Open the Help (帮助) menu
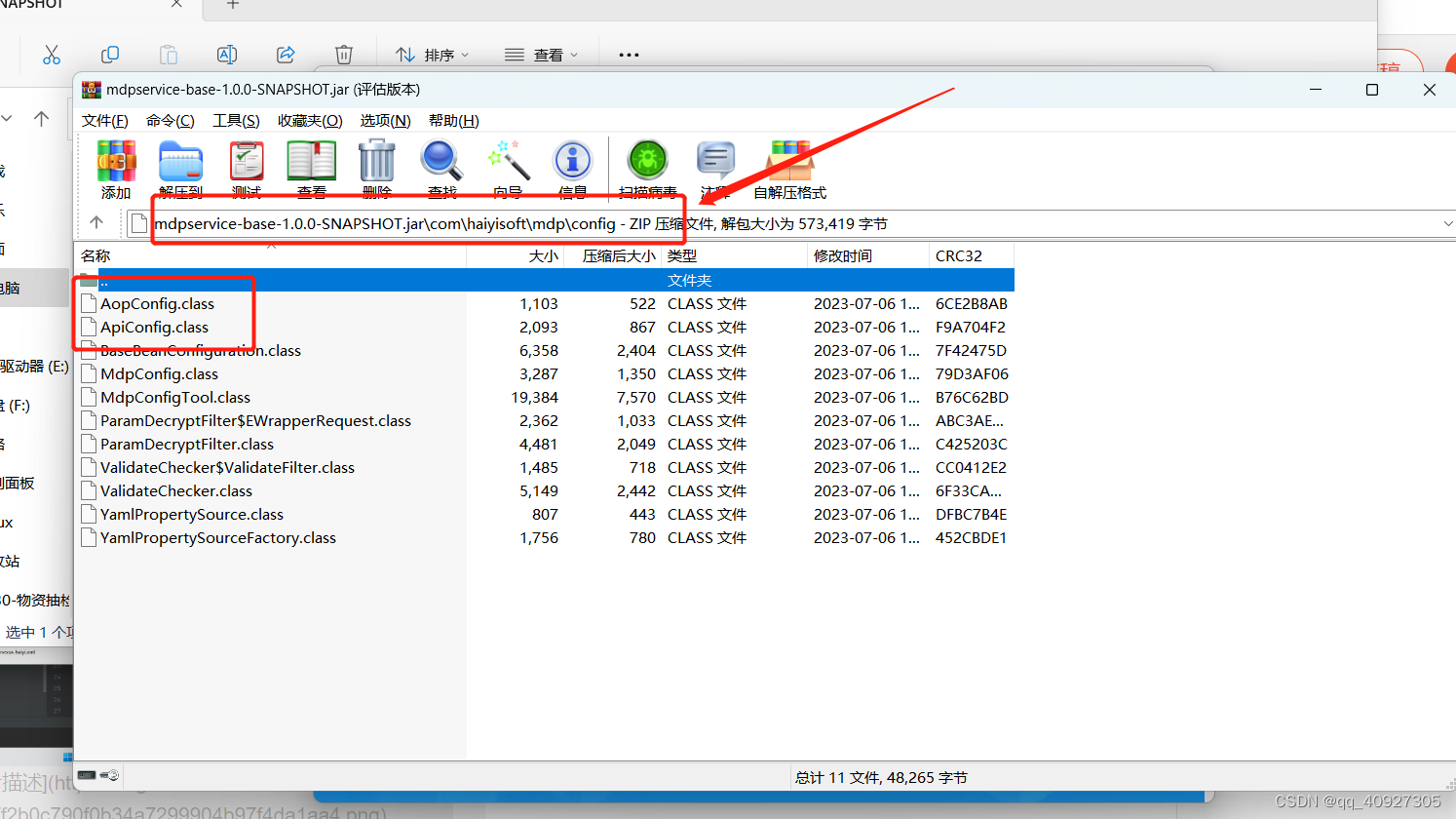 (453, 121)
